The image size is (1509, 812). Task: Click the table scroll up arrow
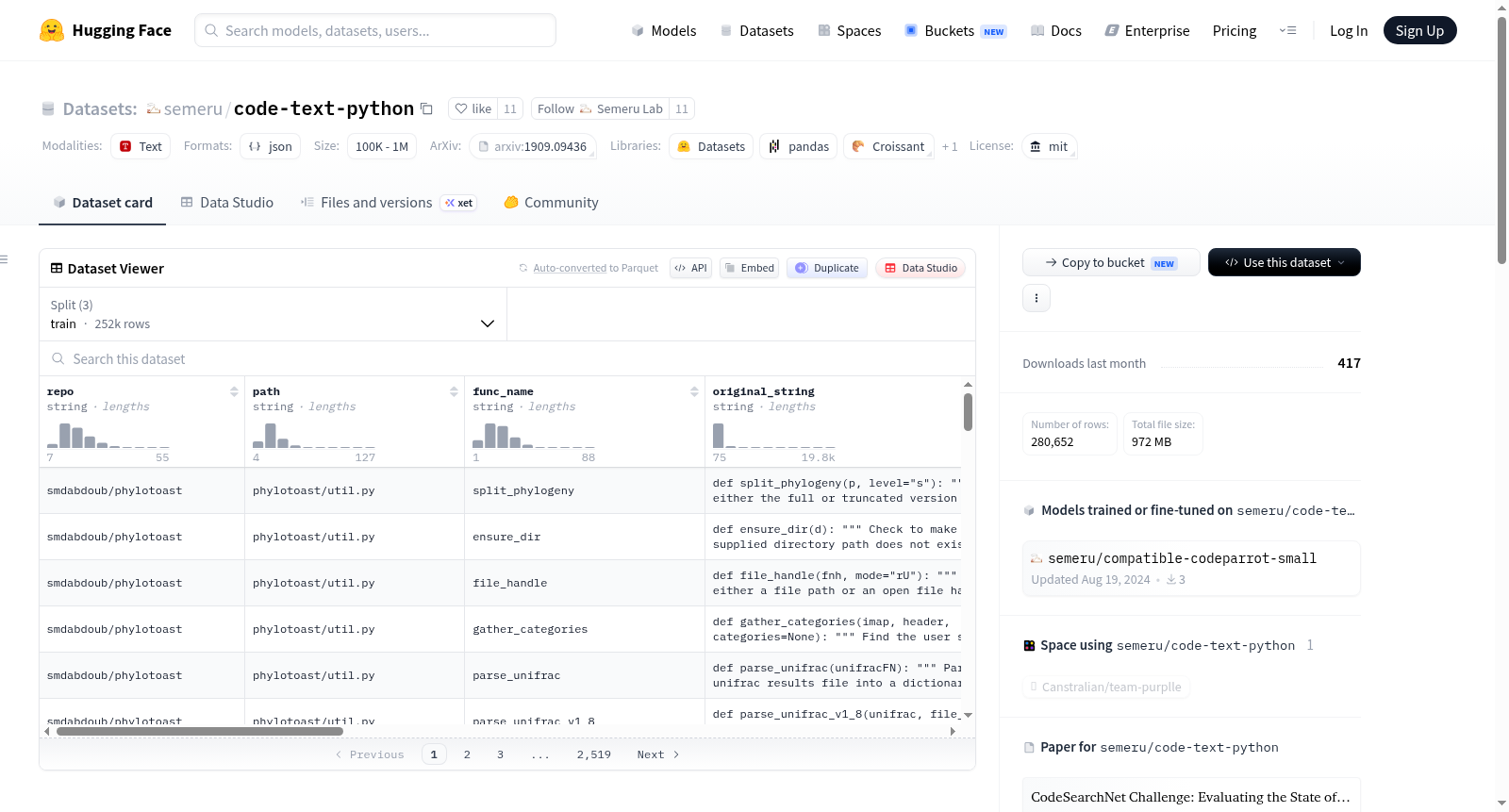pos(968,384)
